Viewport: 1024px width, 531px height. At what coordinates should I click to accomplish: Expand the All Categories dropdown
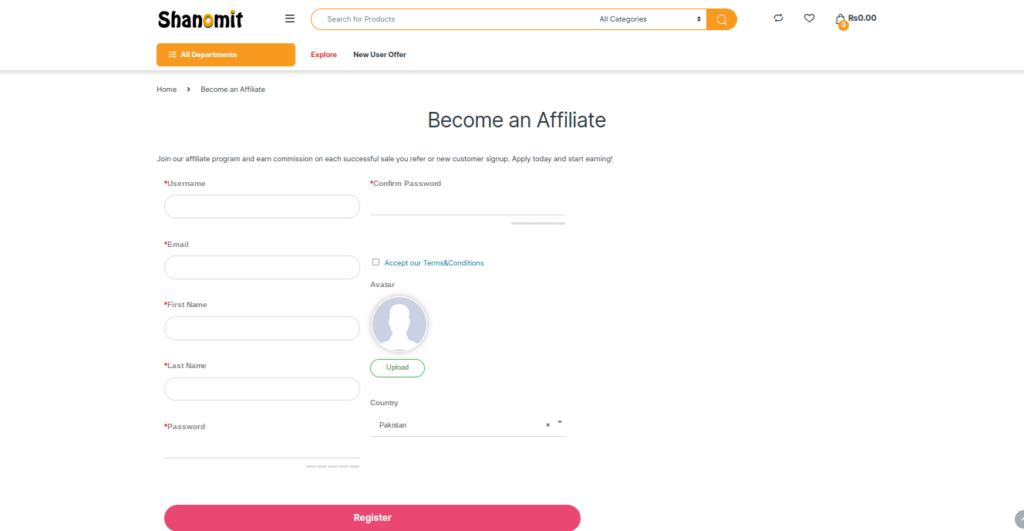[x=650, y=20]
